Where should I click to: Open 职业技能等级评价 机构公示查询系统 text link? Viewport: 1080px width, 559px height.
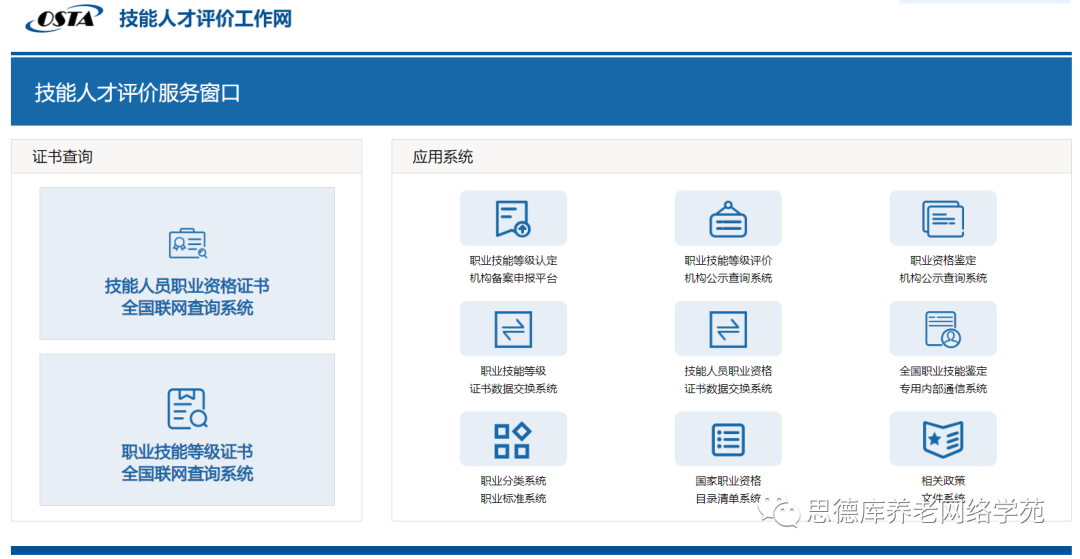pyautogui.click(x=728, y=269)
